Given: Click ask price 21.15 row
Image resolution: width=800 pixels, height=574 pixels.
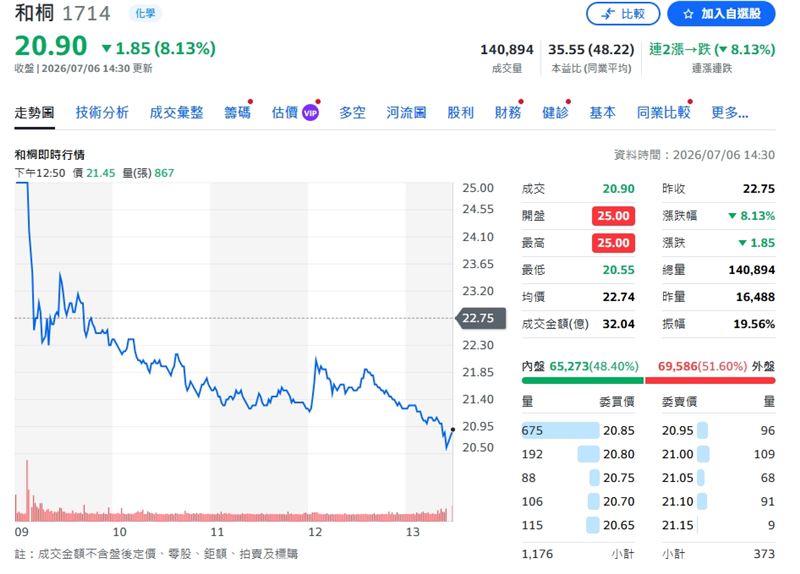Looking at the screenshot, I should (718, 525).
